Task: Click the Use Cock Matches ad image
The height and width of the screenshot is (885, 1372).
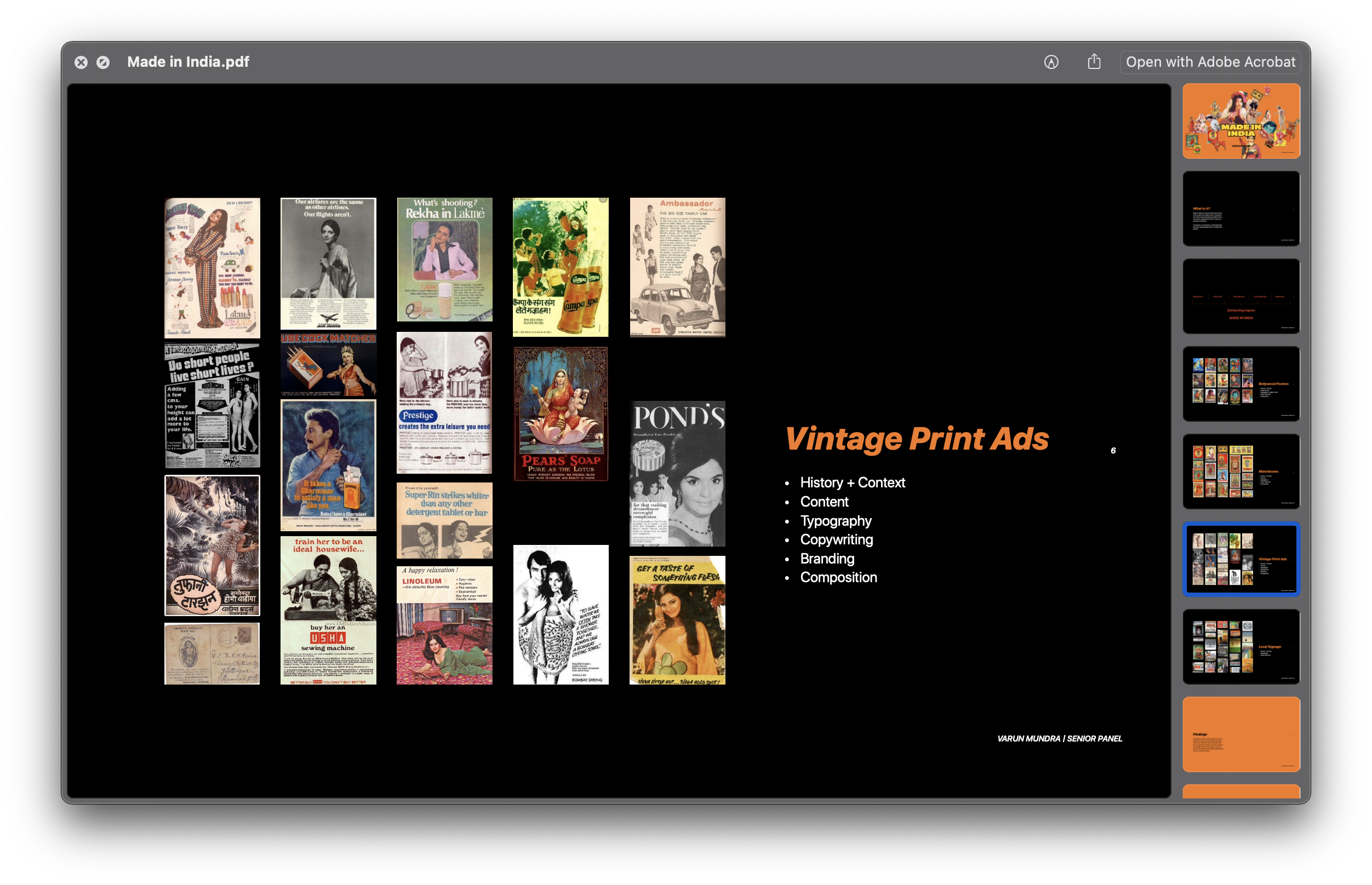Action: [328, 365]
